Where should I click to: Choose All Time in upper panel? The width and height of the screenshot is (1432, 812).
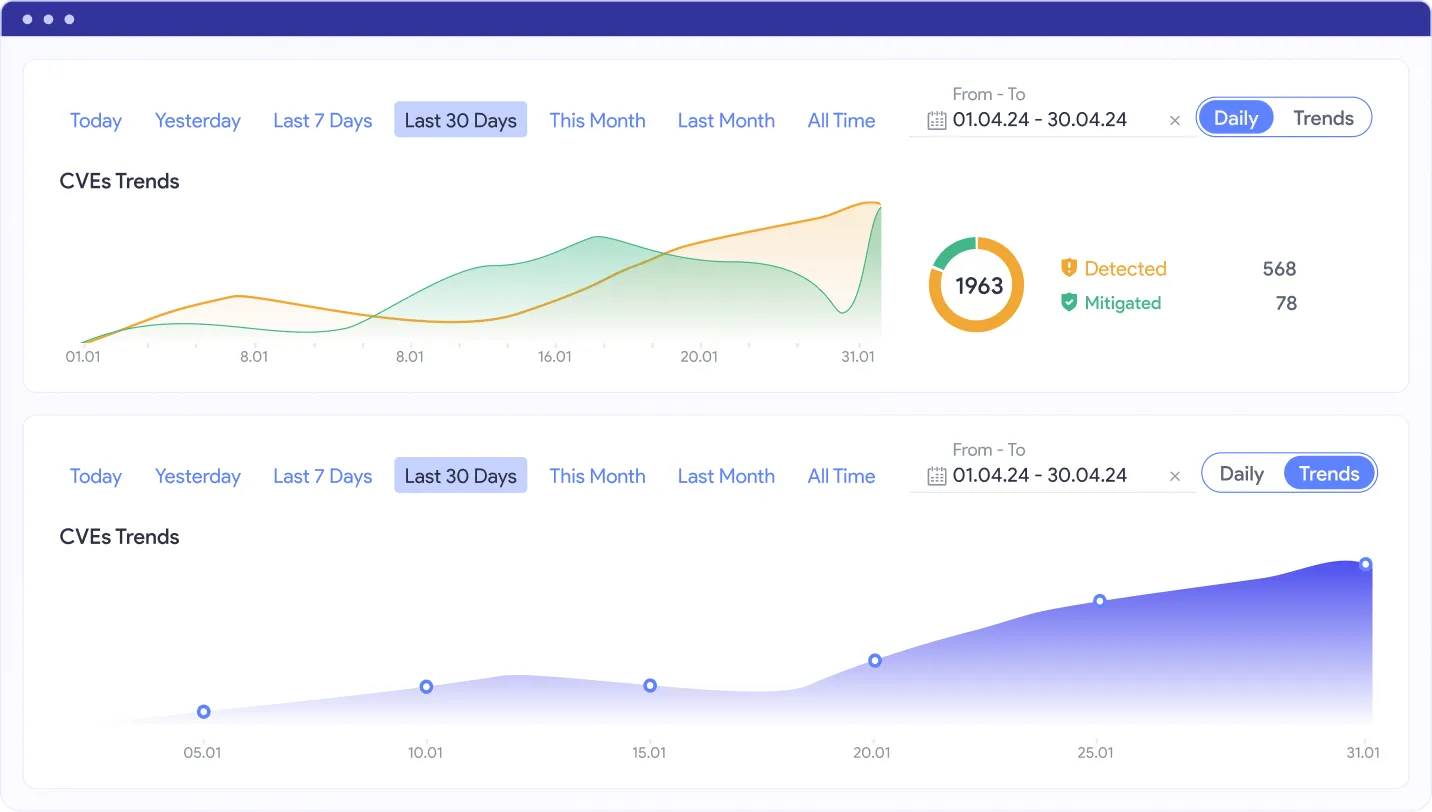tap(842, 121)
